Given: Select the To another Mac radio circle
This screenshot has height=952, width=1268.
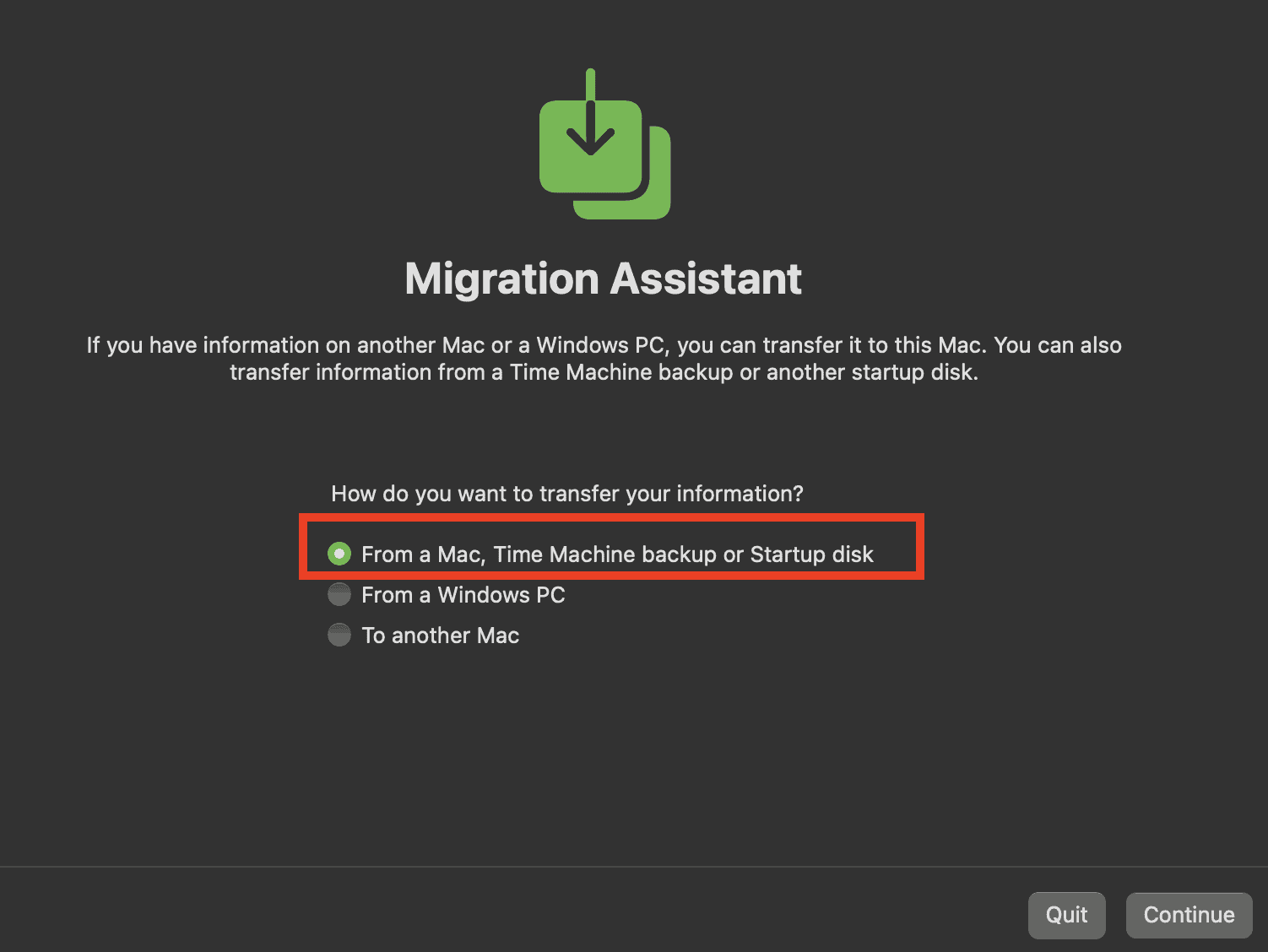Looking at the screenshot, I should coord(339,635).
